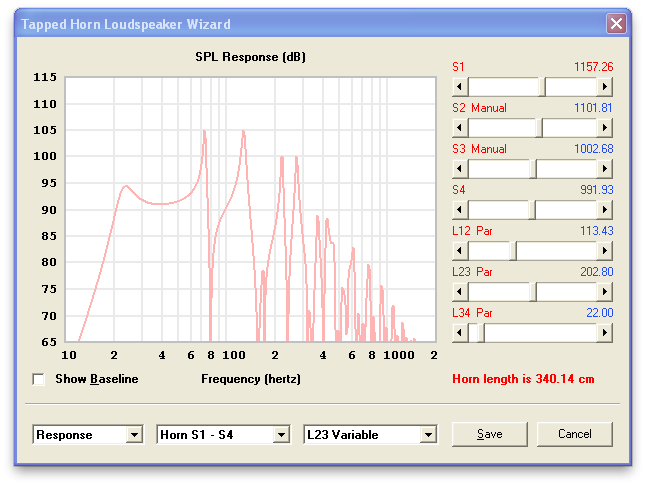The image size is (646, 486).
Task: Click the L34 value 22.00
Action: (600, 313)
